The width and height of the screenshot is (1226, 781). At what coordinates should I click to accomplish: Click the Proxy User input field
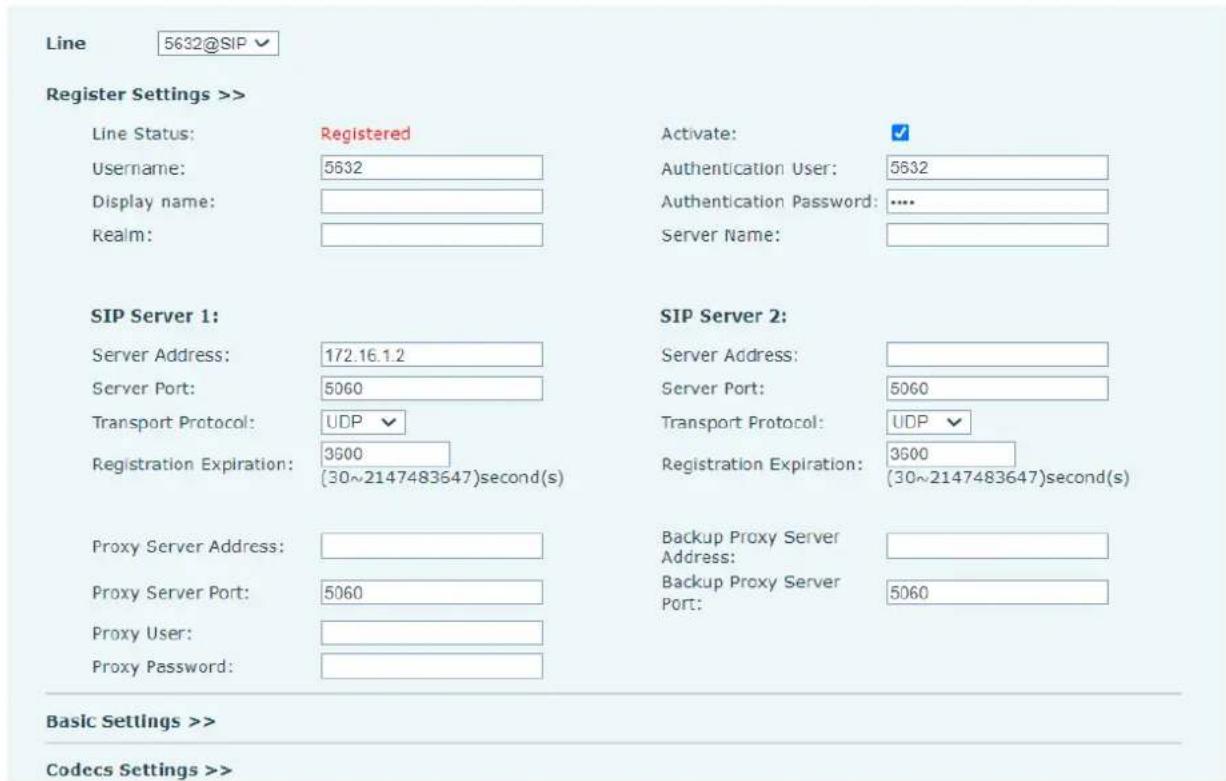coord(431,632)
